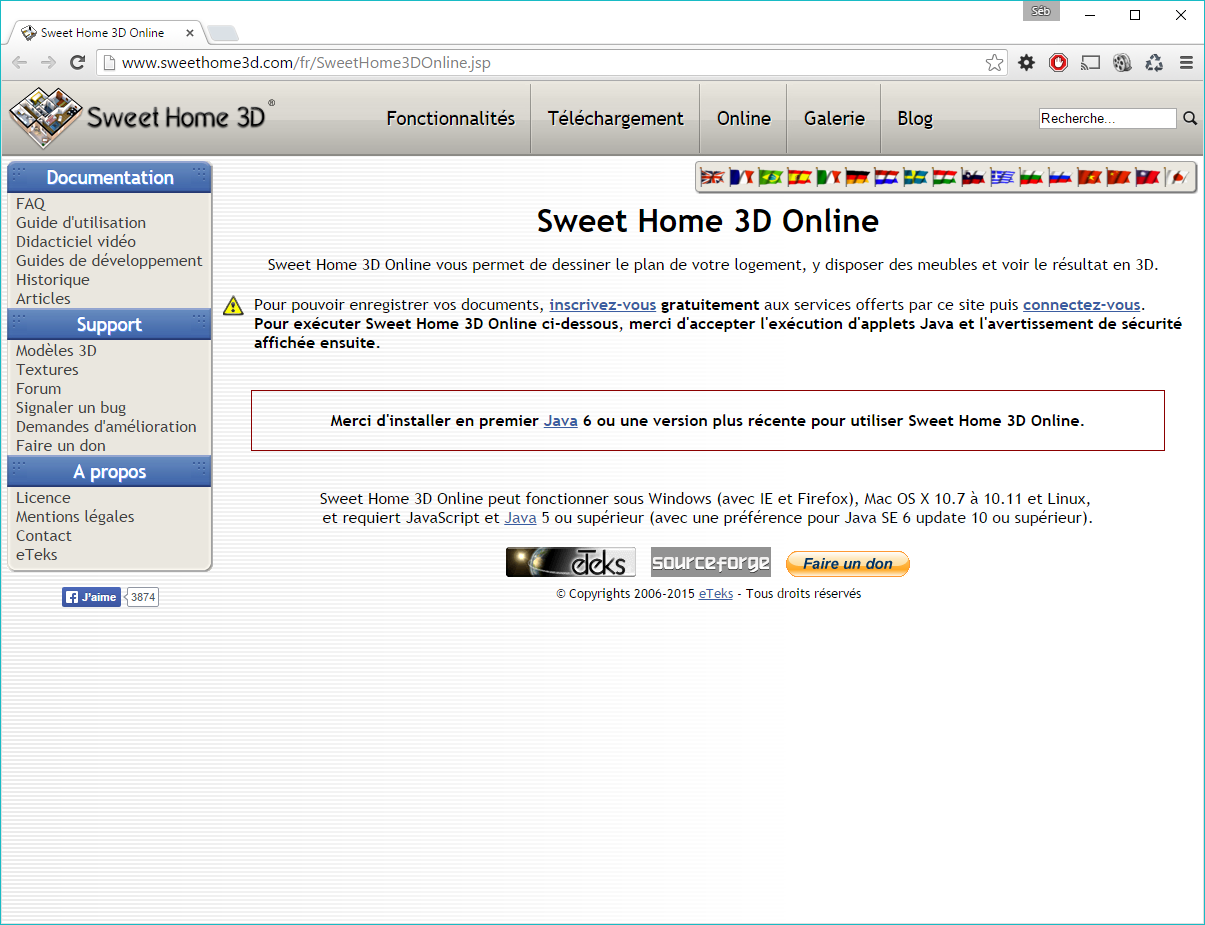Open the gear extension in the toolbar
The image size is (1205, 925).
(x=1027, y=63)
